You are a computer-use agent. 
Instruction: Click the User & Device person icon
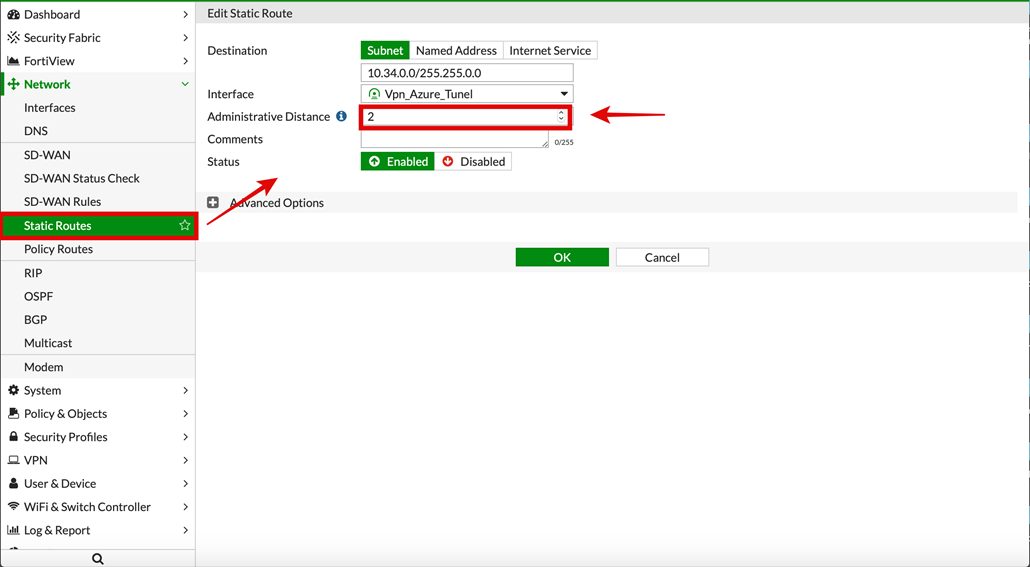[13, 484]
